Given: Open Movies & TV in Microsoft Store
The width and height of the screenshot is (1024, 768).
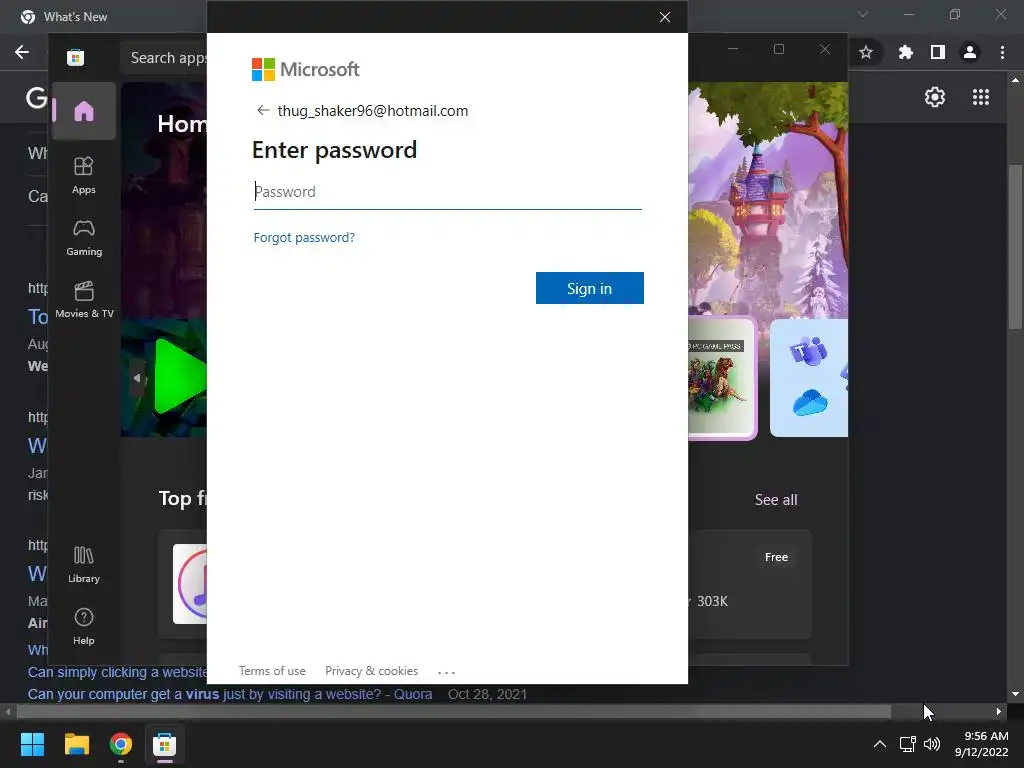Looking at the screenshot, I should pos(84,300).
